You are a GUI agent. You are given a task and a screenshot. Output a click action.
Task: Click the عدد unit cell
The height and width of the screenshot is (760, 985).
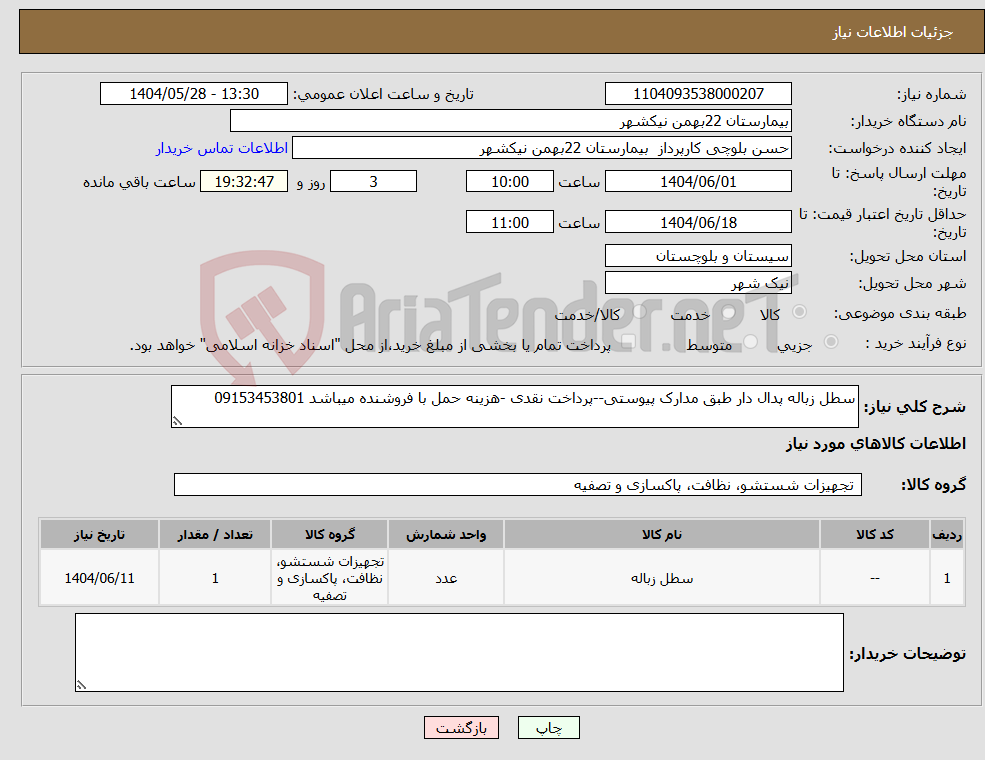coord(445,578)
